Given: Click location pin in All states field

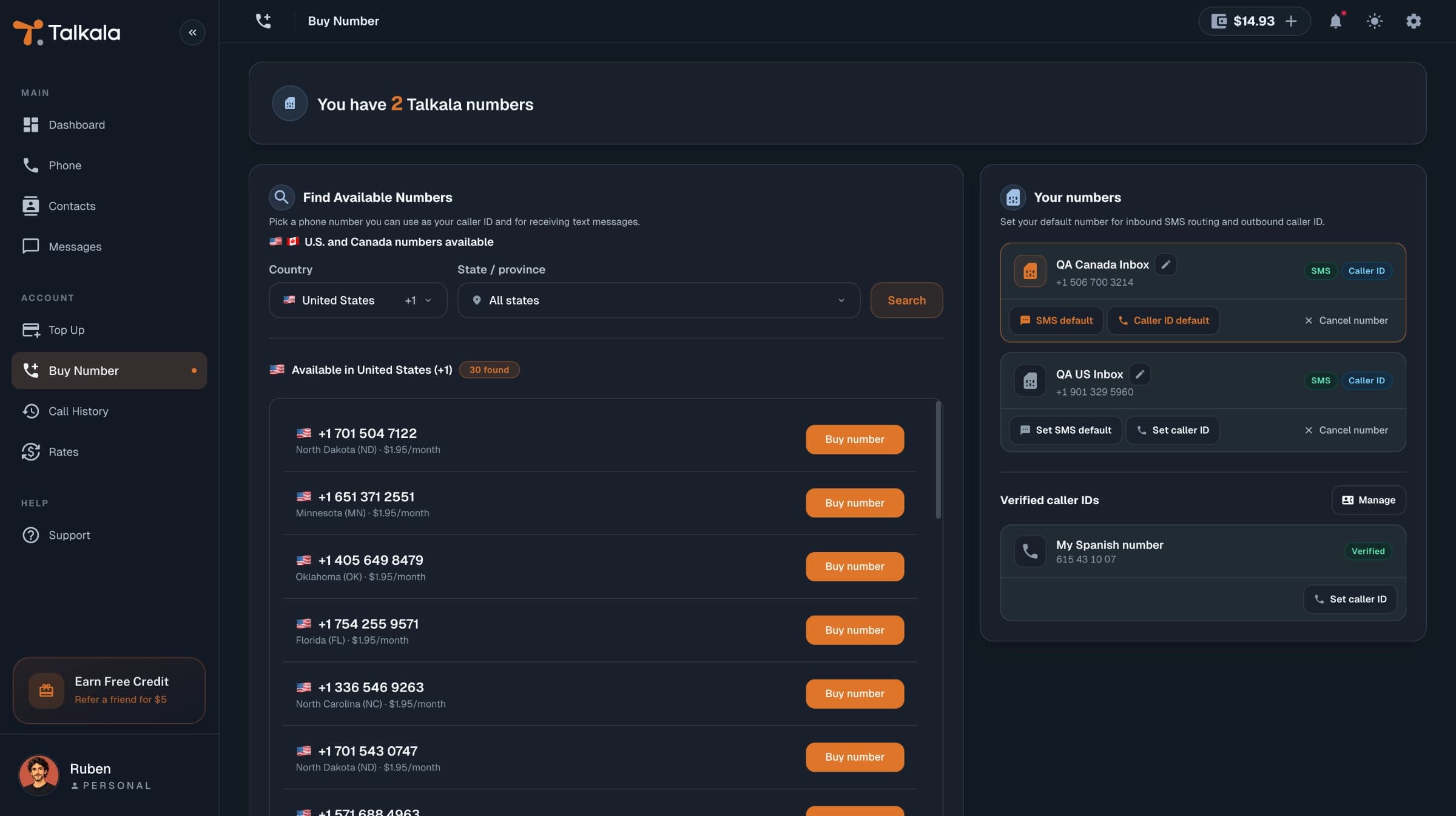Looking at the screenshot, I should 477,300.
